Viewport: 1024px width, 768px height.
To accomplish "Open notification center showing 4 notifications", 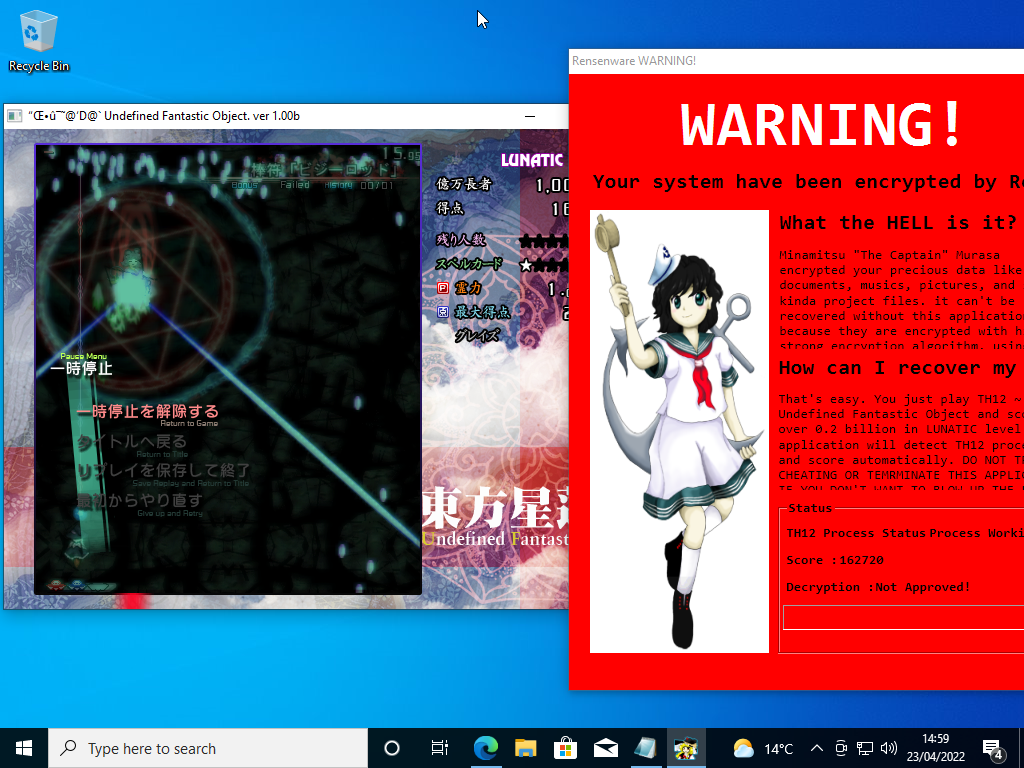I will pyautogui.click(x=993, y=748).
